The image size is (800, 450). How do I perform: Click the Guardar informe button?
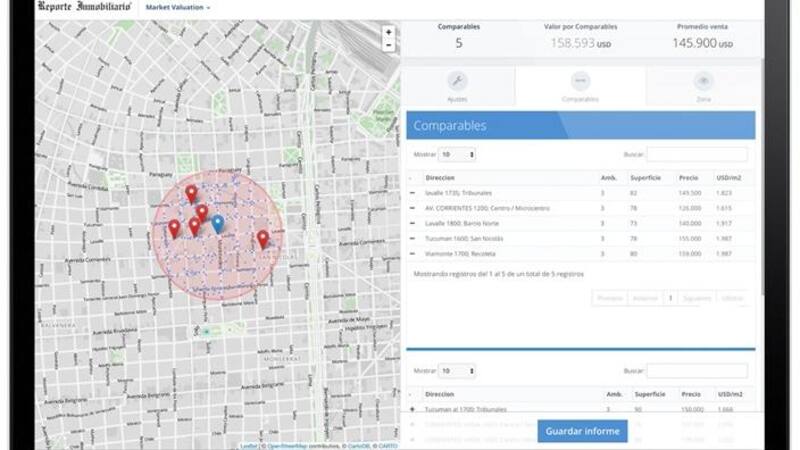click(x=583, y=431)
